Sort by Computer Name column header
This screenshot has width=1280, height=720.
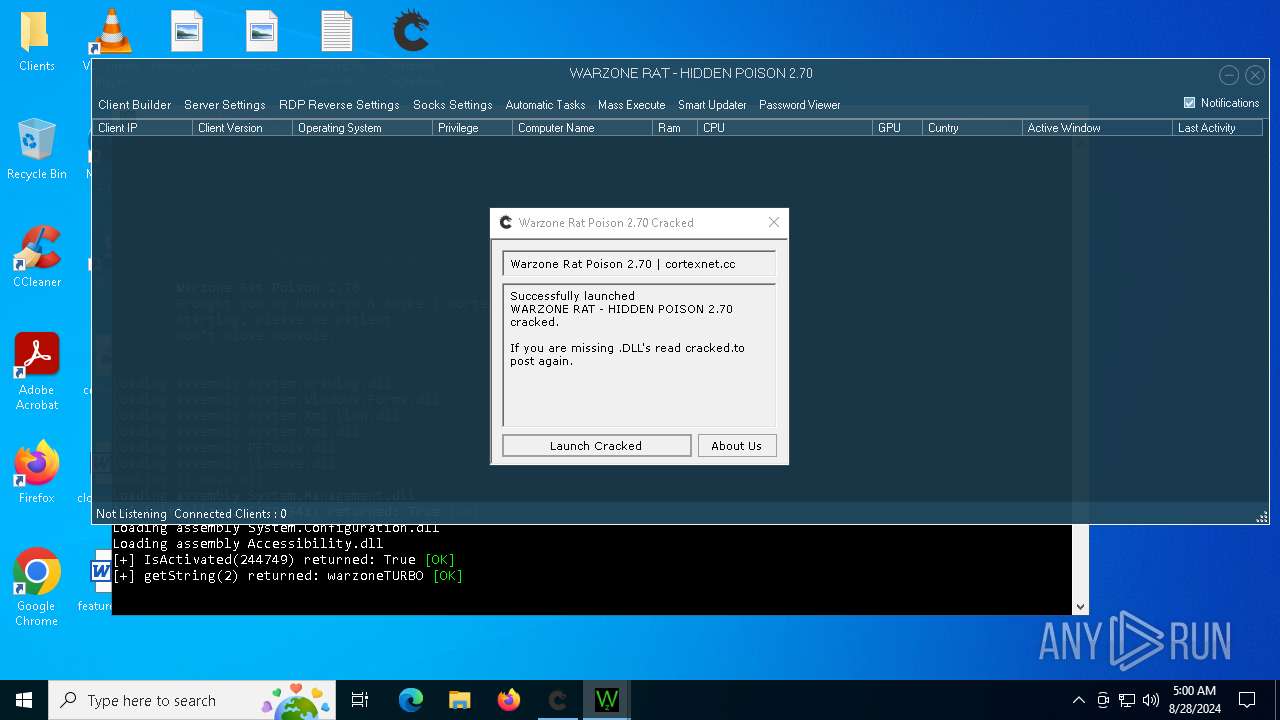pos(583,128)
